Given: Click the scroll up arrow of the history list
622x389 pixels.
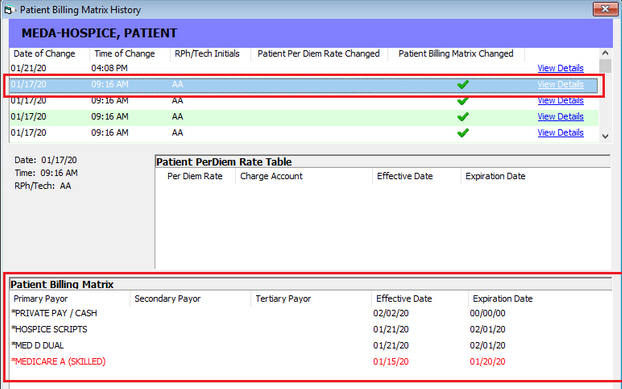Looking at the screenshot, I should [605, 53].
